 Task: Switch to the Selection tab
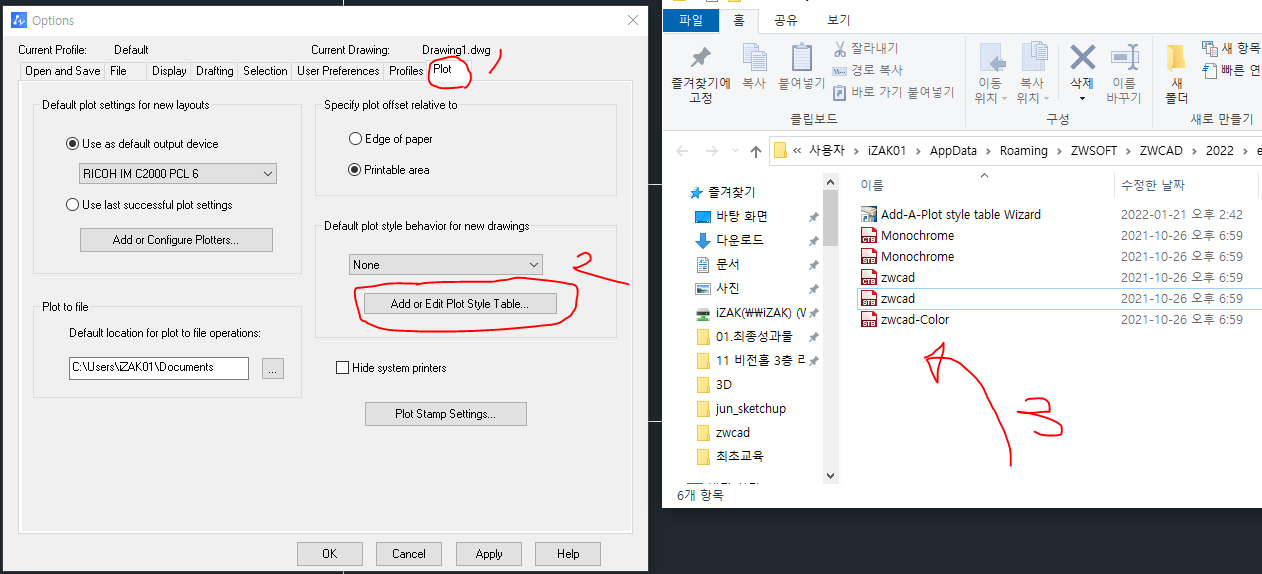coord(265,71)
